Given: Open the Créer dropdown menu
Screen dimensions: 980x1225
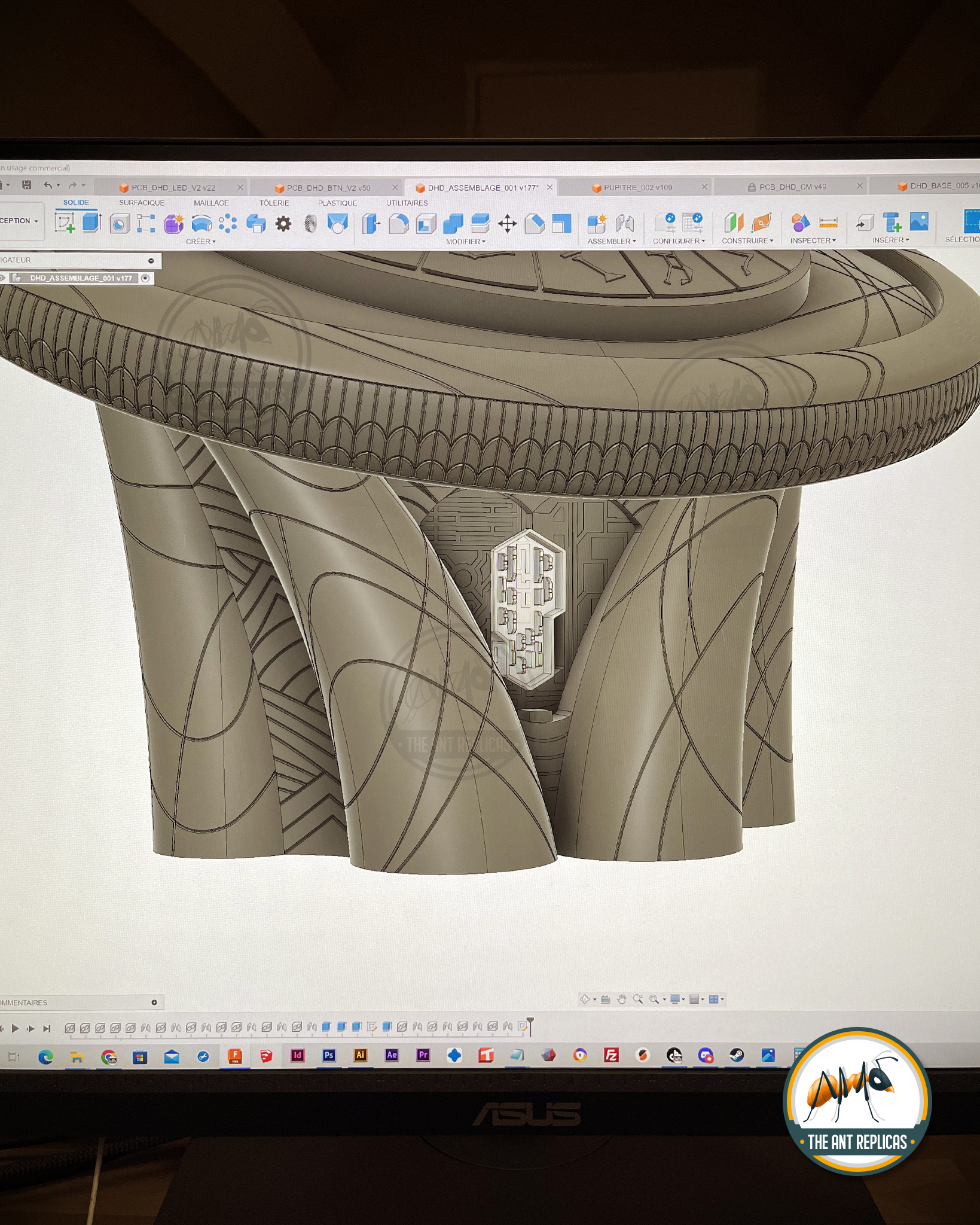Looking at the screenshot, I should point(201,242).
